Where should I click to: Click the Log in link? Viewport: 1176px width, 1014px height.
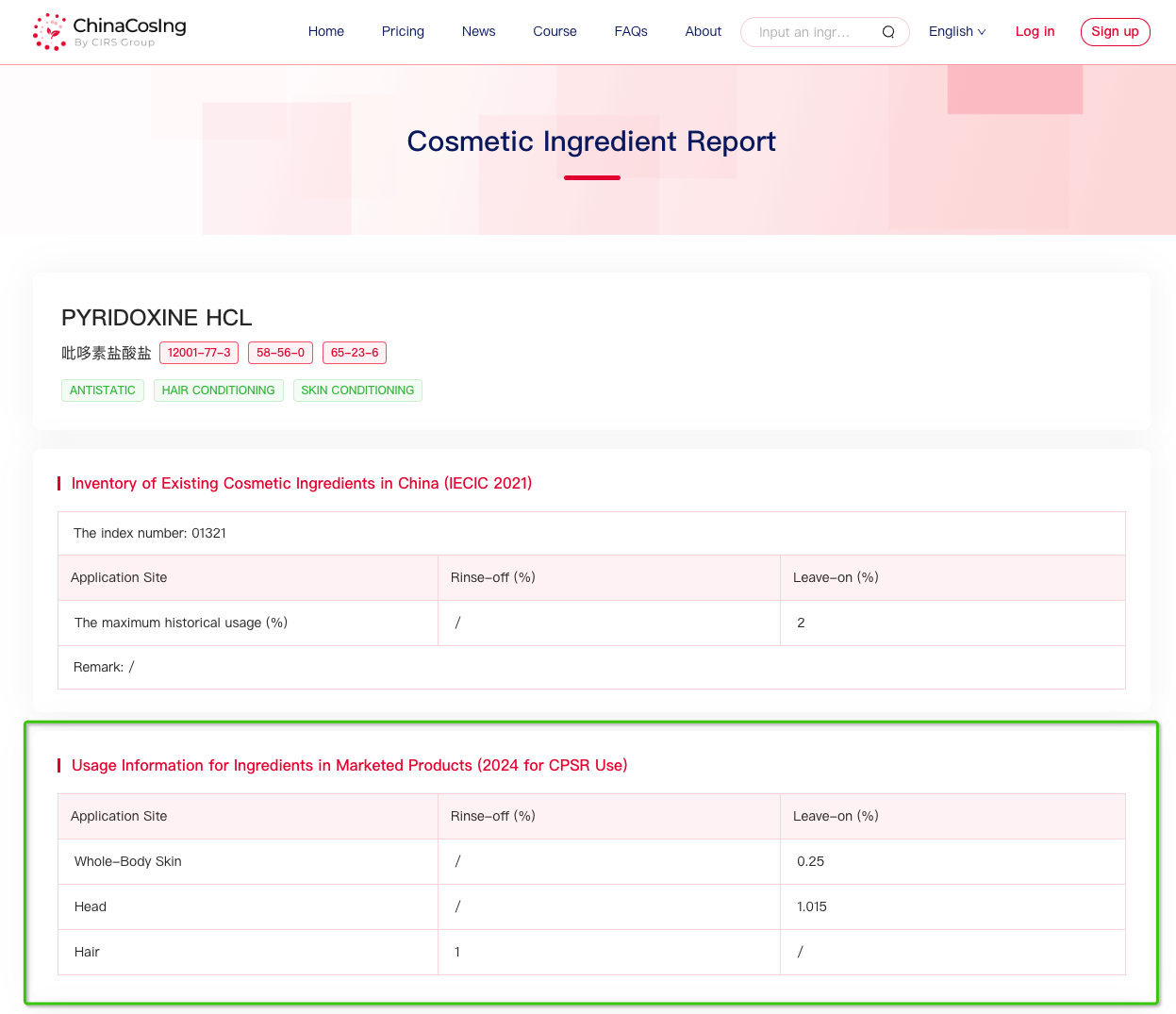pos(1035,31)
